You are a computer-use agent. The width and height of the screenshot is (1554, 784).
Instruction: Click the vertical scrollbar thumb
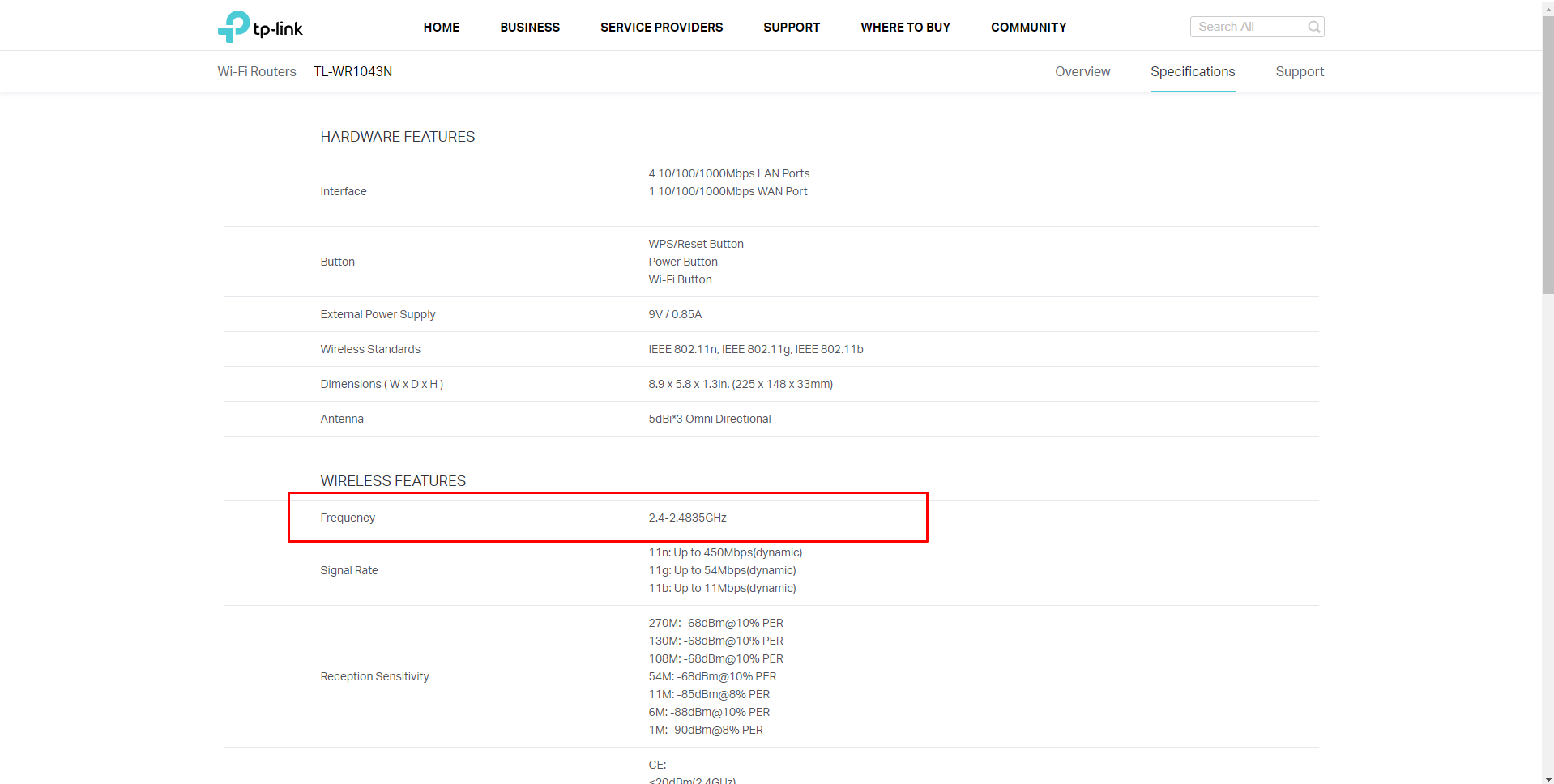coord(1548,154)
